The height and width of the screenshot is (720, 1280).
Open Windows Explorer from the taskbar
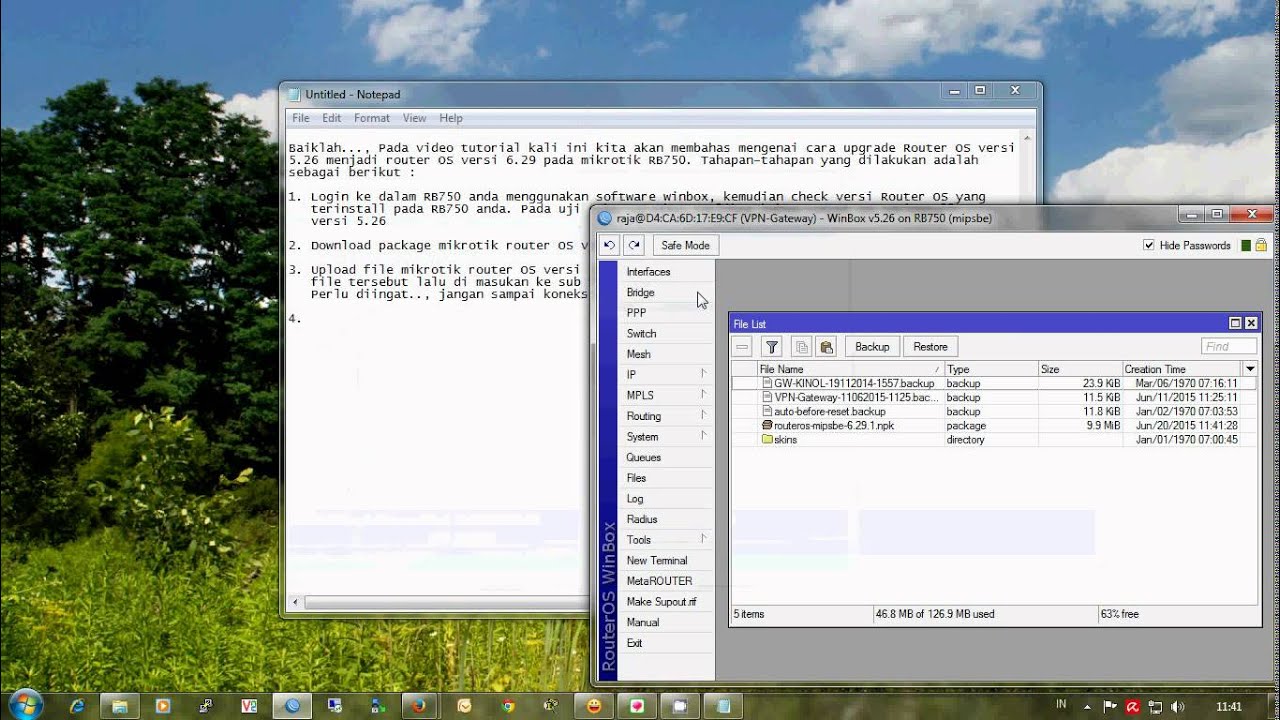[120, 706]
